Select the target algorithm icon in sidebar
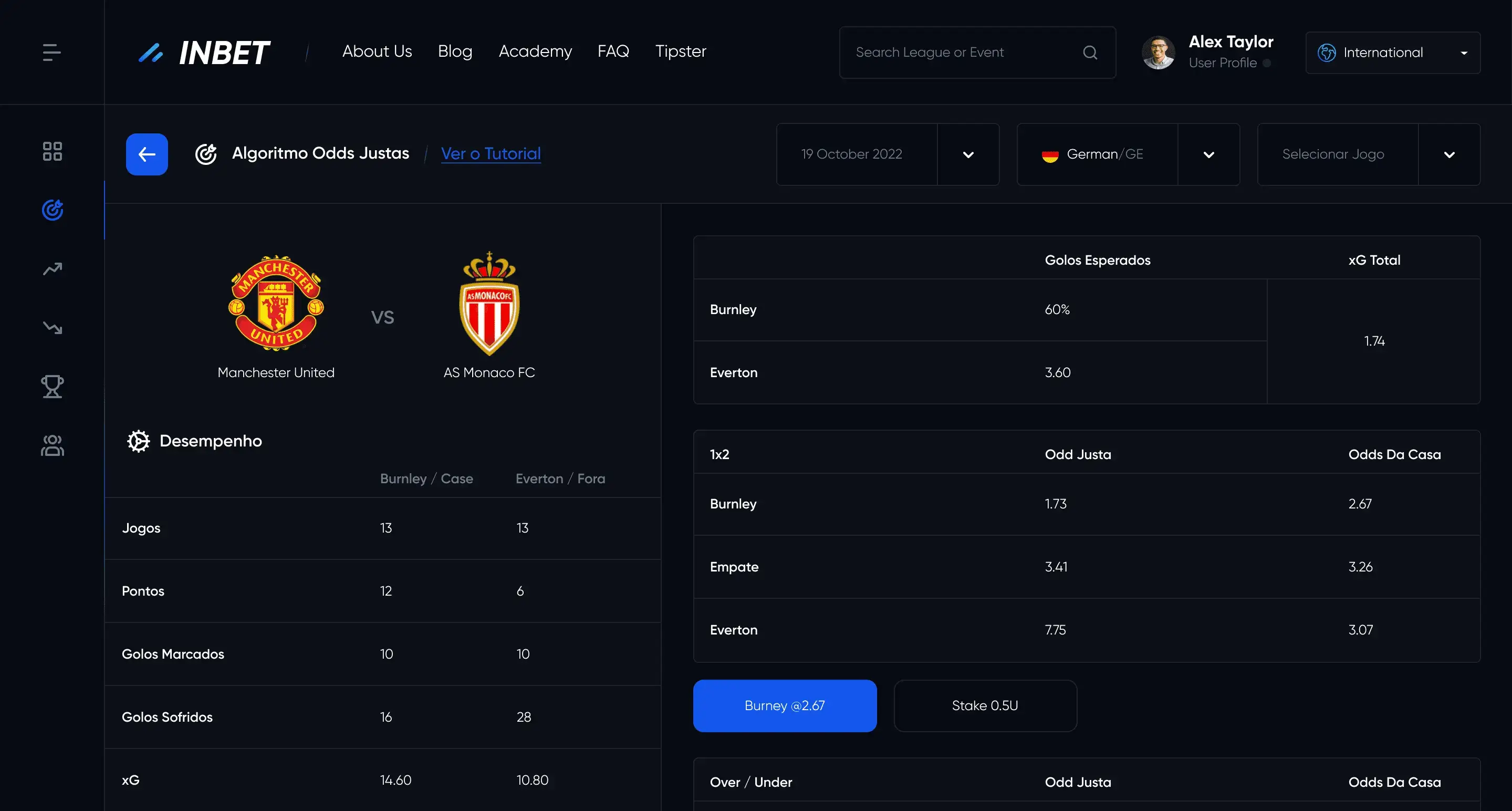Screen dimensions: 1512x811 tap(52, 210)
